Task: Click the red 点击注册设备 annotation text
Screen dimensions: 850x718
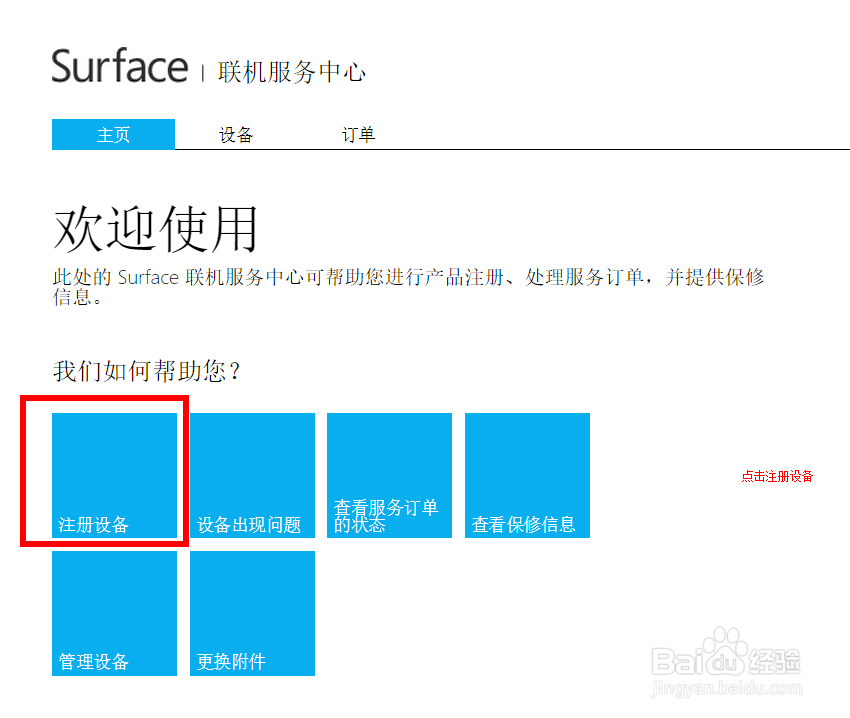Action: [778, 476]
